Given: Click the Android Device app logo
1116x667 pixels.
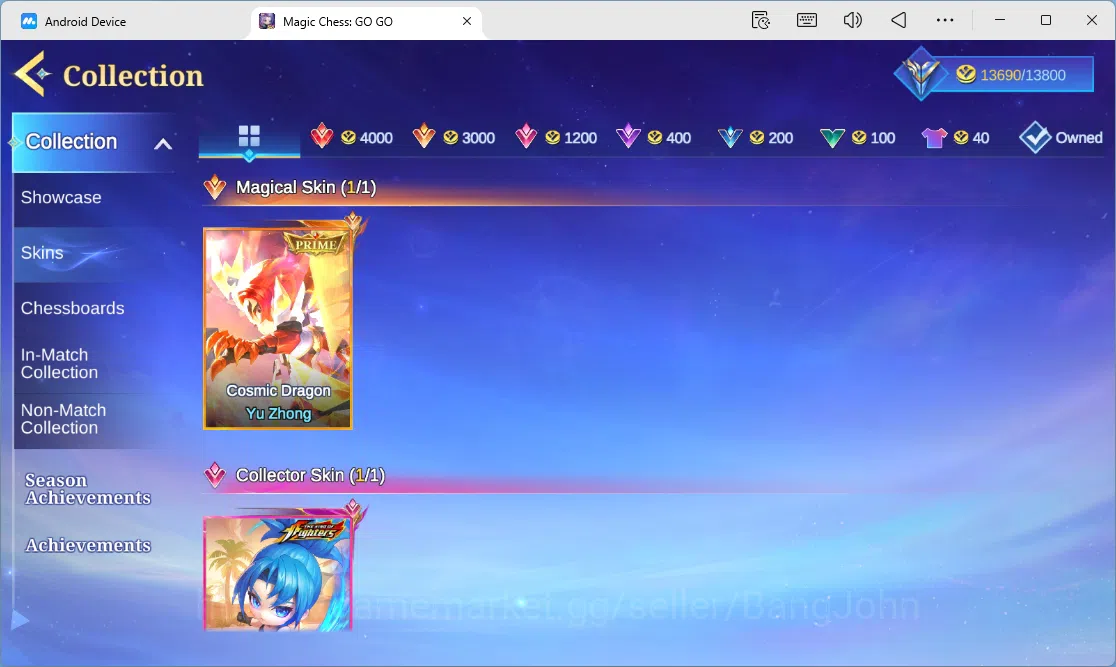Looking at the screenshot, I should (29, 21).
